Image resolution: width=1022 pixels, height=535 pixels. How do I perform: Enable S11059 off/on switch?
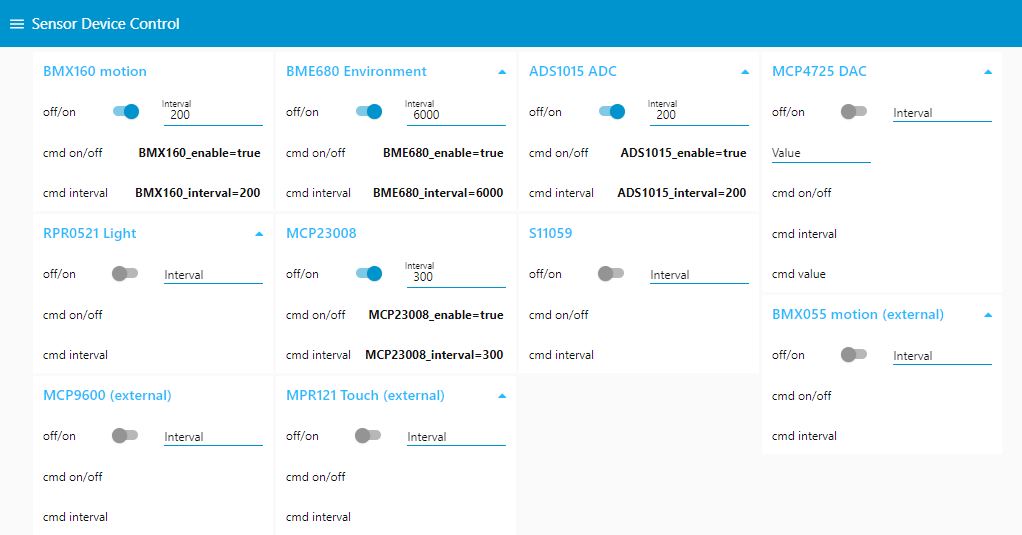tap(611, 274)
